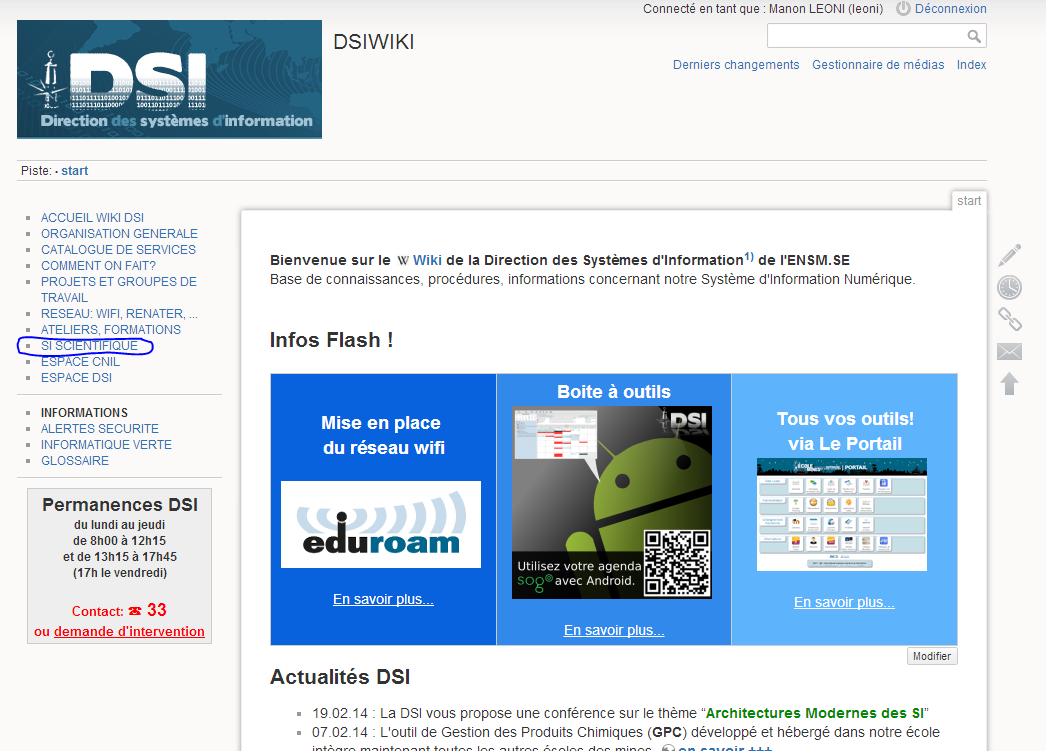Click the demande d'intervention link
The height and width of the screenshot is (751, 1046).
129,632
